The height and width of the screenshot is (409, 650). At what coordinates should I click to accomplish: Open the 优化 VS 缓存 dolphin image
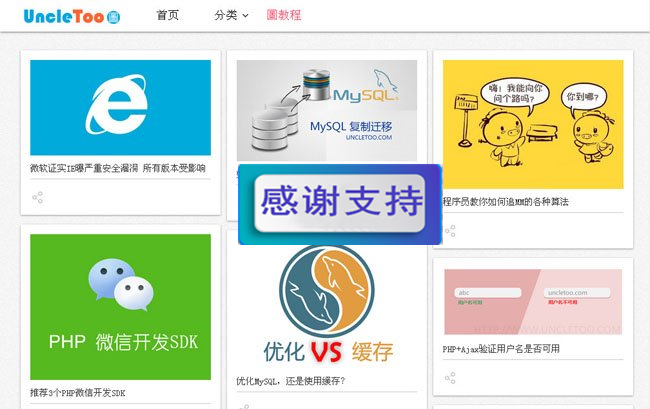[327, 306]
